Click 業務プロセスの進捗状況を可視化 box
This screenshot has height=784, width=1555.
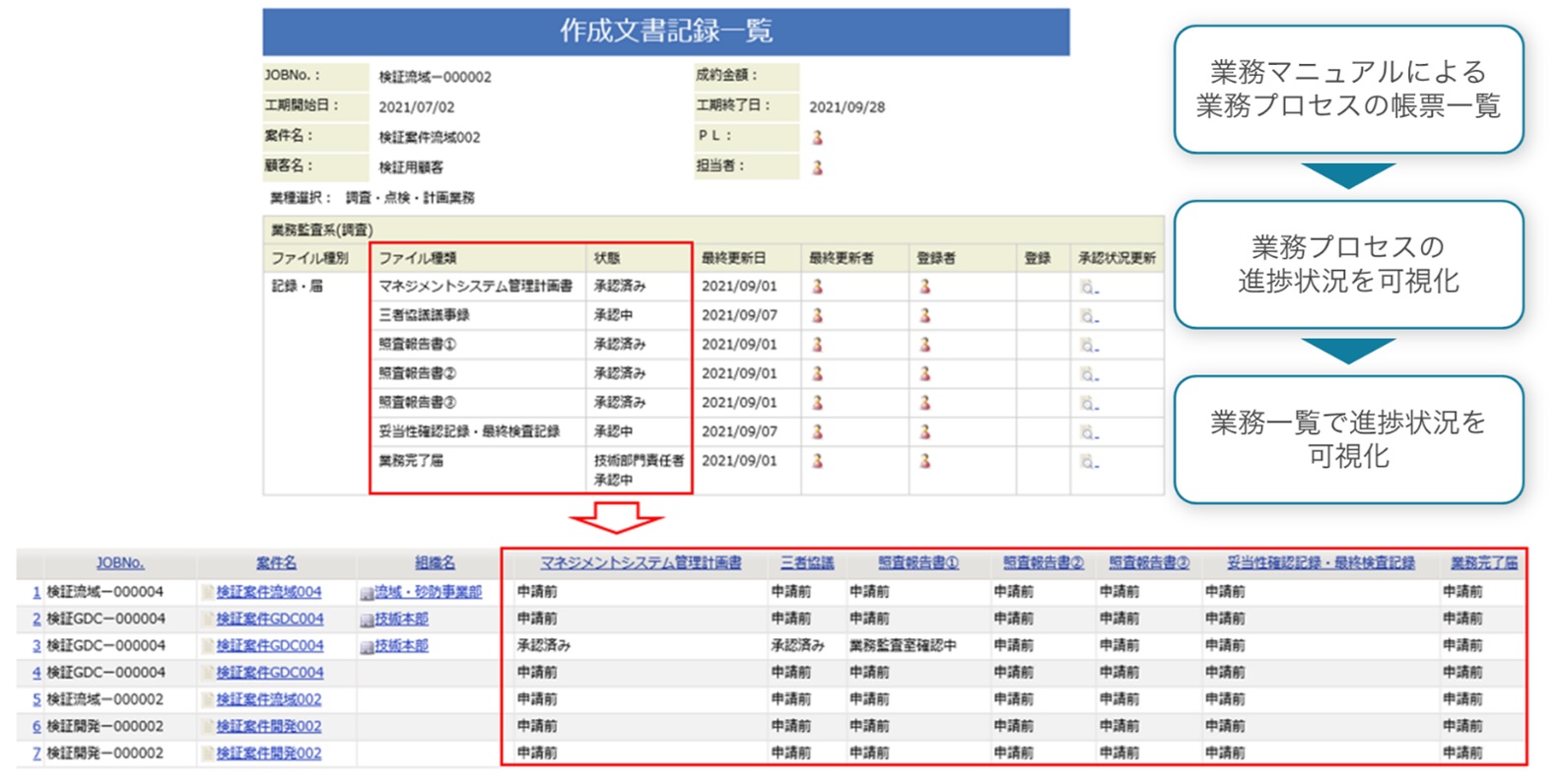point(1347,264)
